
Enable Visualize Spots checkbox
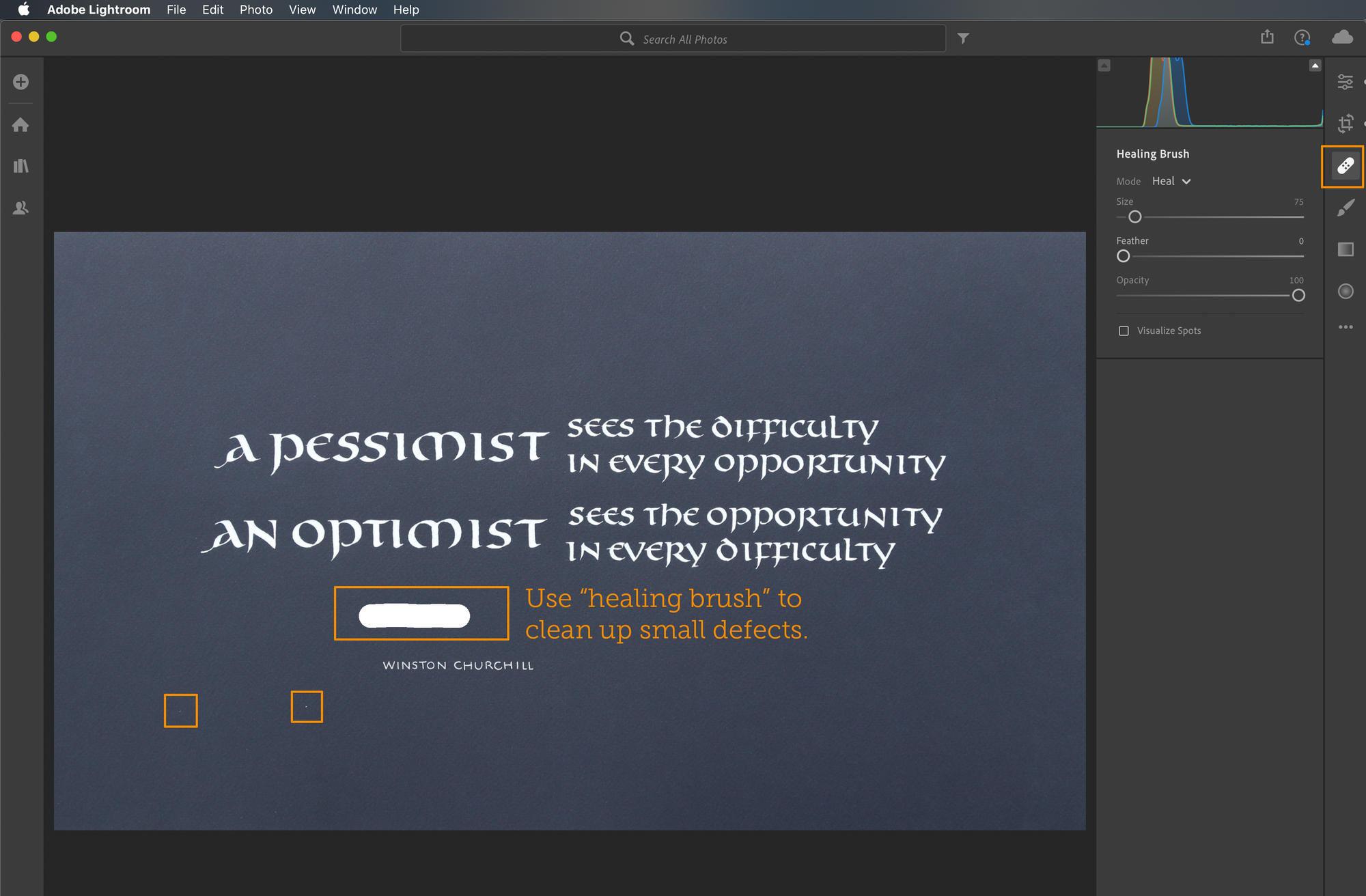coord(1122,330)
